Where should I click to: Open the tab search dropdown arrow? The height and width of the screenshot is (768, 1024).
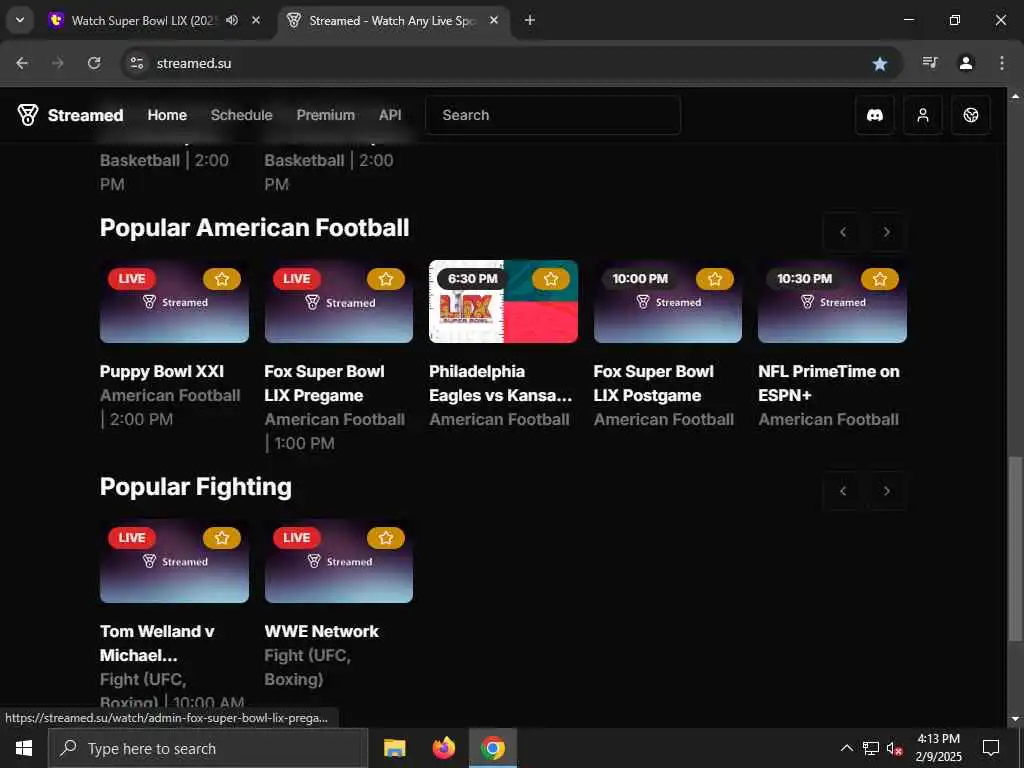click(x=20, y=20)
